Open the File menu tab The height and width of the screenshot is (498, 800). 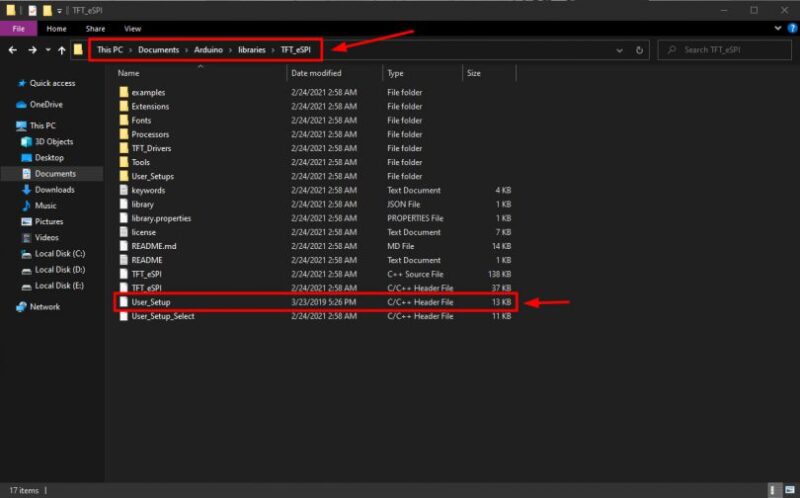[x=18, y=29]
